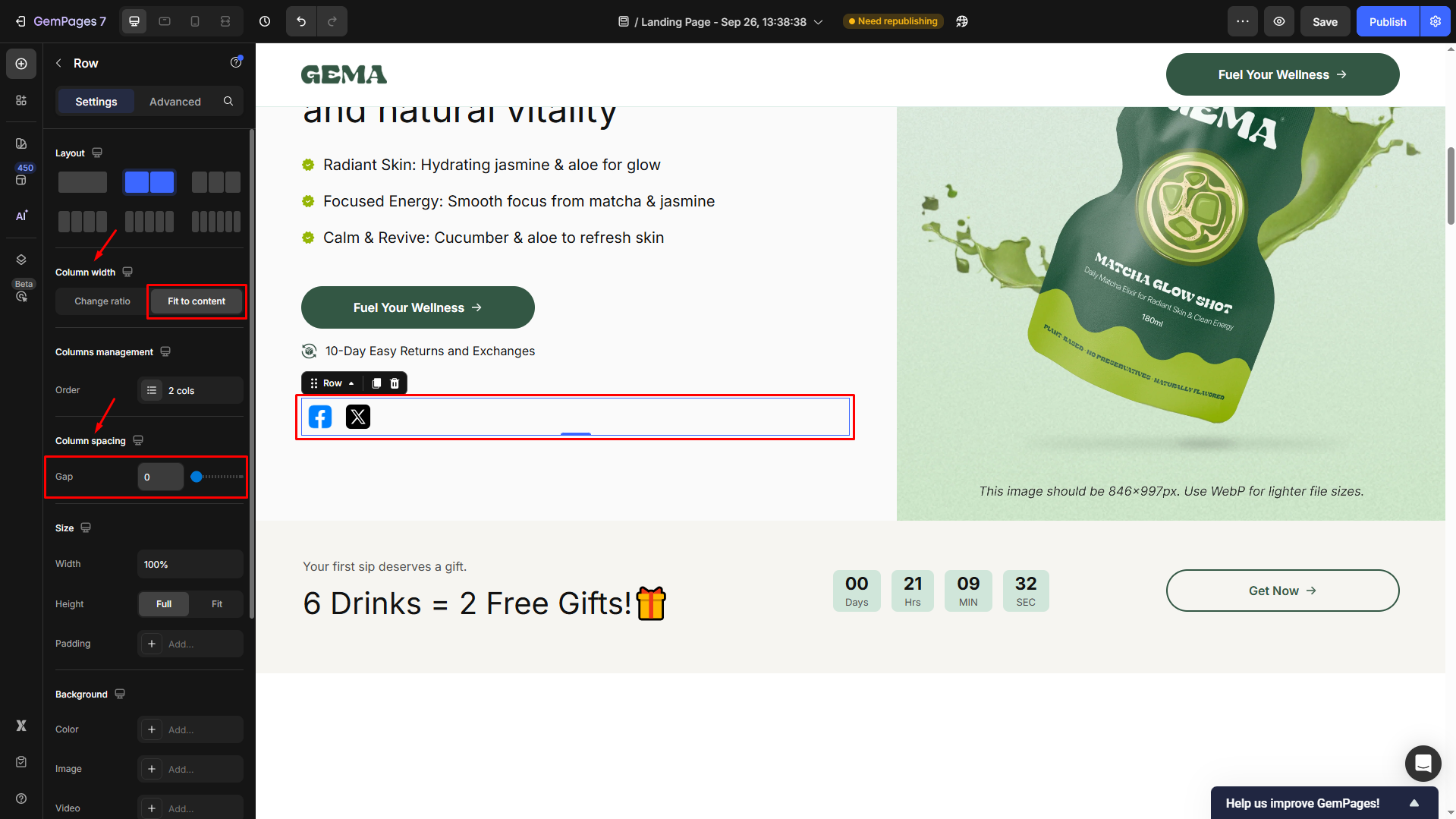This screenshot has height=819, width=1456.
Task: Switch to desktop device view
Action: pyautogui.click(x=134, y=21)
